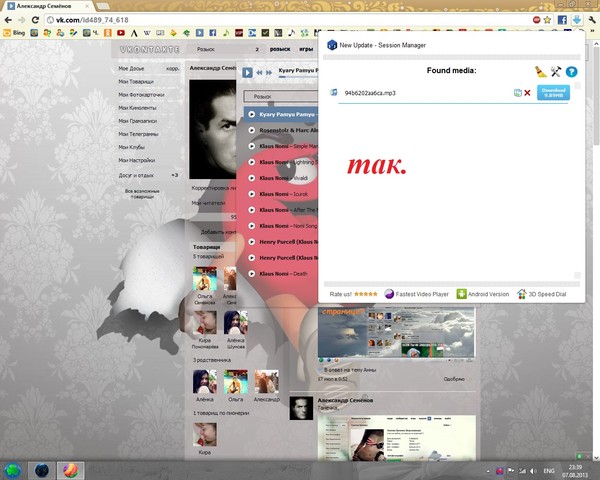Open wall post author avatar thumbnail
Viewport: 600px width, 480px height.
pos(301,408)
